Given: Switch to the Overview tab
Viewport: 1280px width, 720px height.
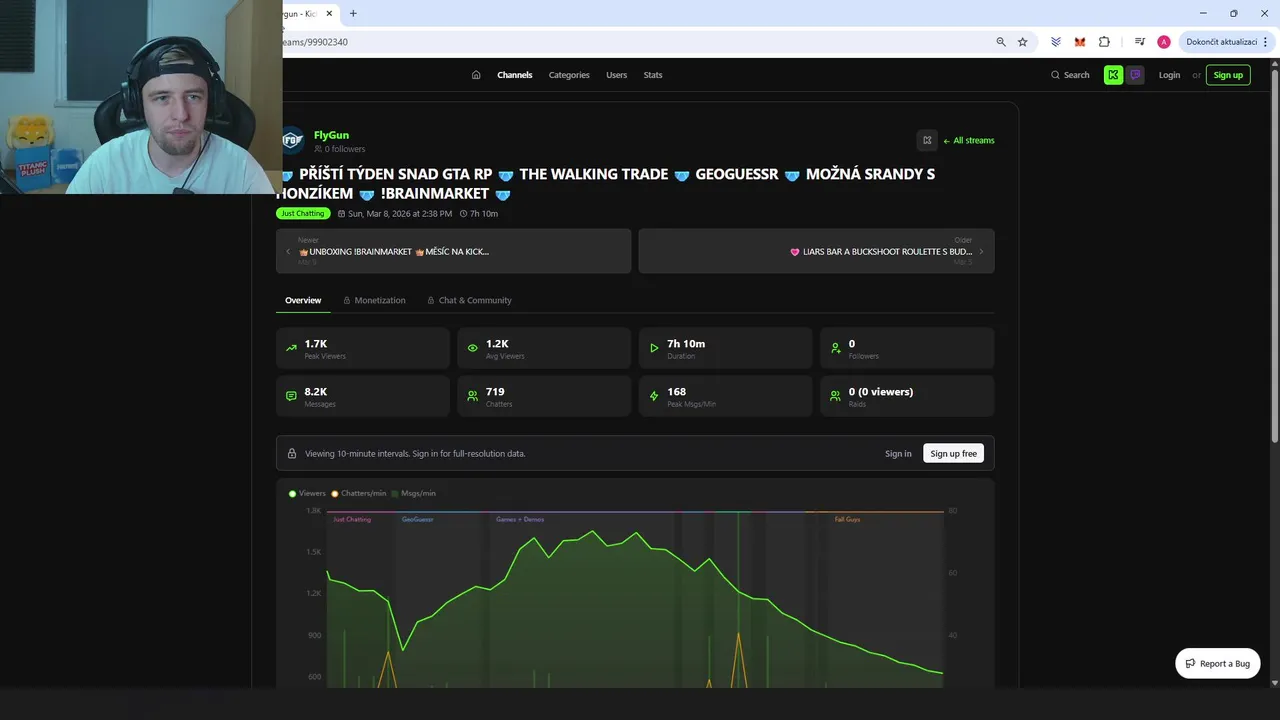Looking at the screenshot, I should [303, 300].
